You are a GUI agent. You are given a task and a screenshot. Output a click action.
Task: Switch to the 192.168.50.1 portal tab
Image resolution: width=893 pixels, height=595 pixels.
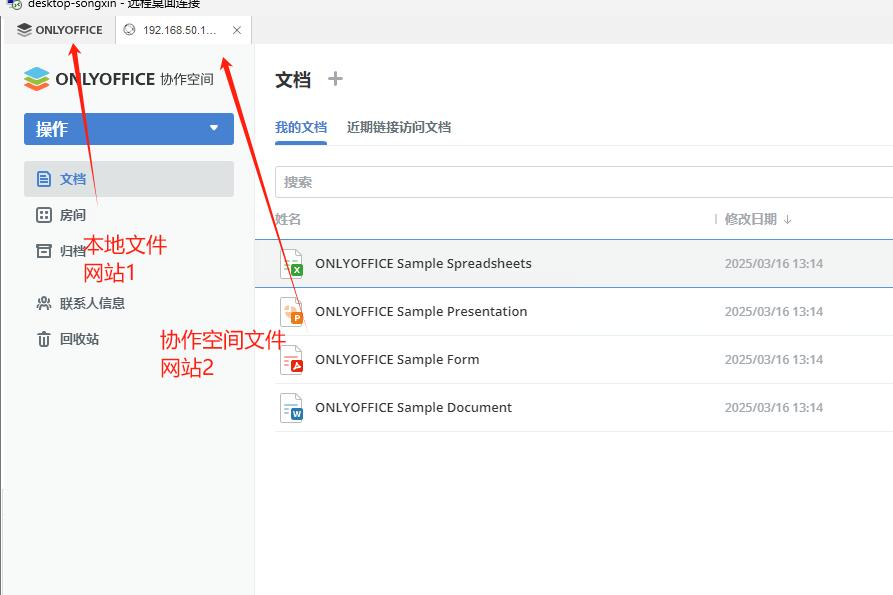[179, 30]
